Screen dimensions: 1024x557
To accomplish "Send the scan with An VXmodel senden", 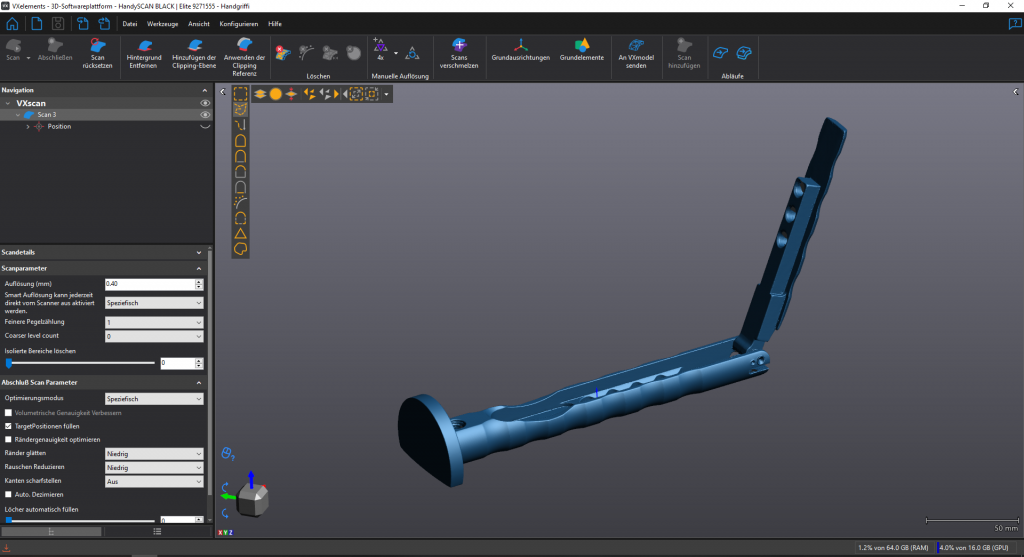I will tap(635, 45).
